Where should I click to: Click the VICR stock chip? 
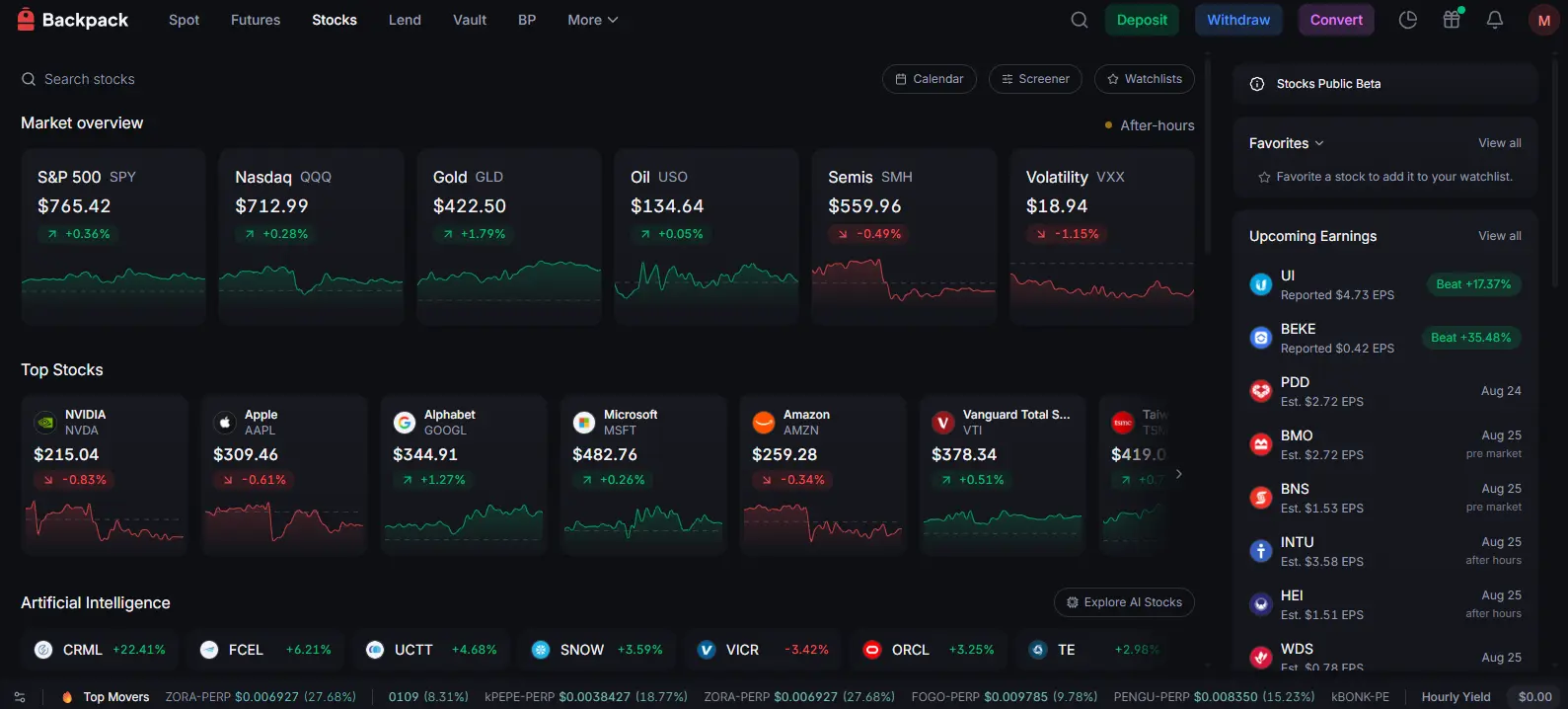coord(763,650)
